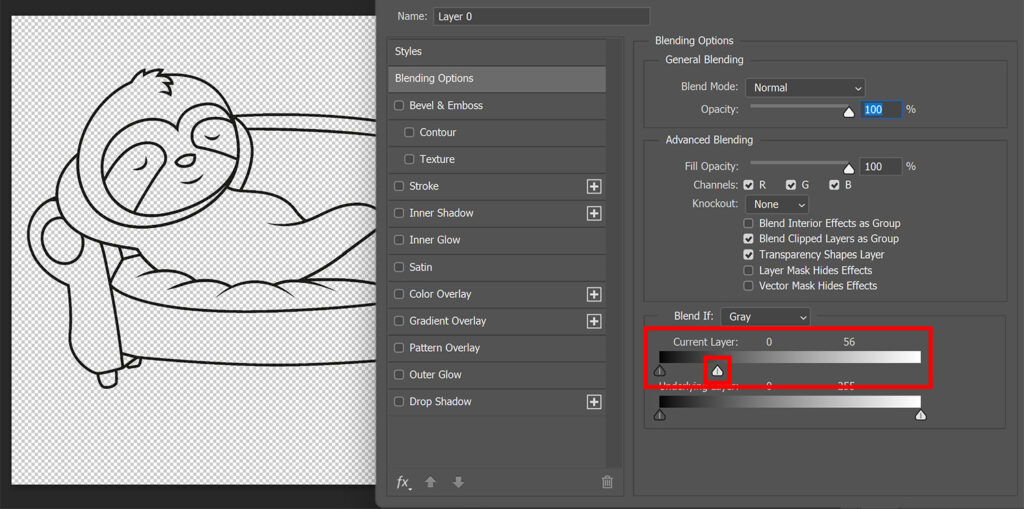Move effect up with arrow icon

click(x=430, y=482)
